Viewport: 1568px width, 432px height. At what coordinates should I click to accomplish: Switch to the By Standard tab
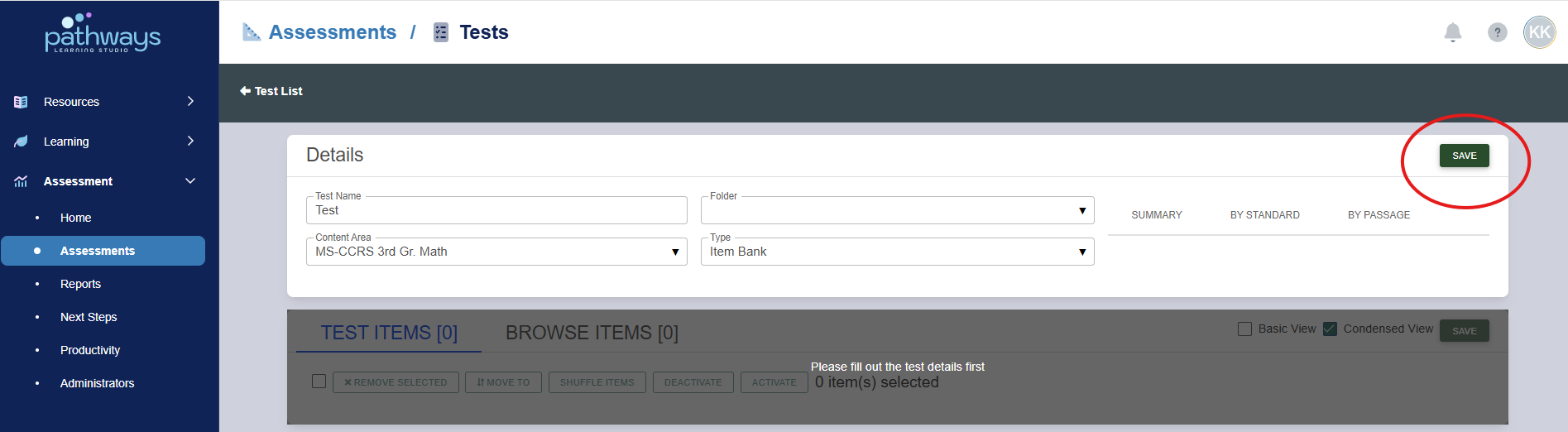click(x=1264, y=215)
